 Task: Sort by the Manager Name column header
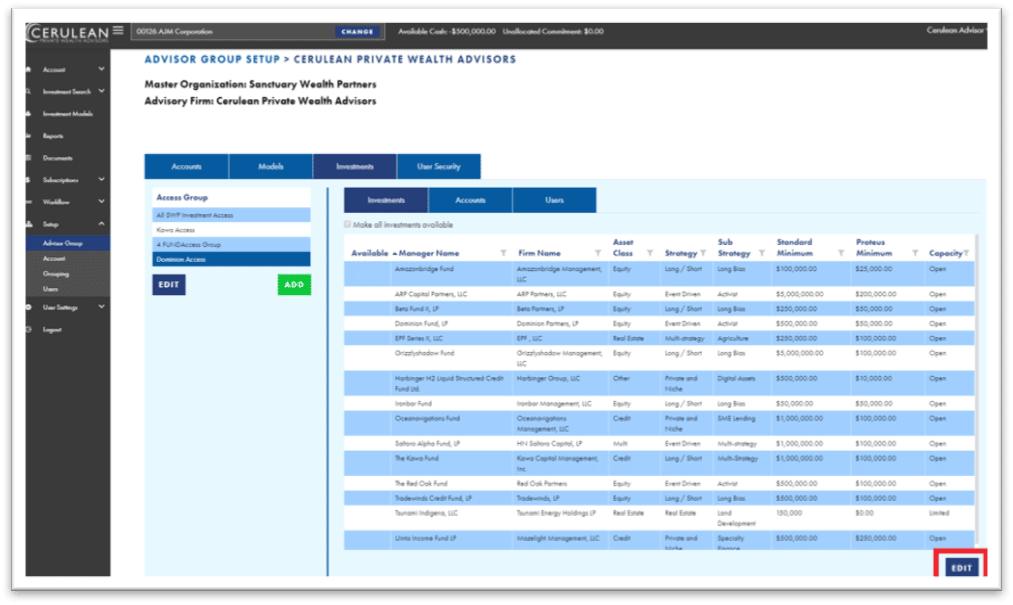(429, 253)
